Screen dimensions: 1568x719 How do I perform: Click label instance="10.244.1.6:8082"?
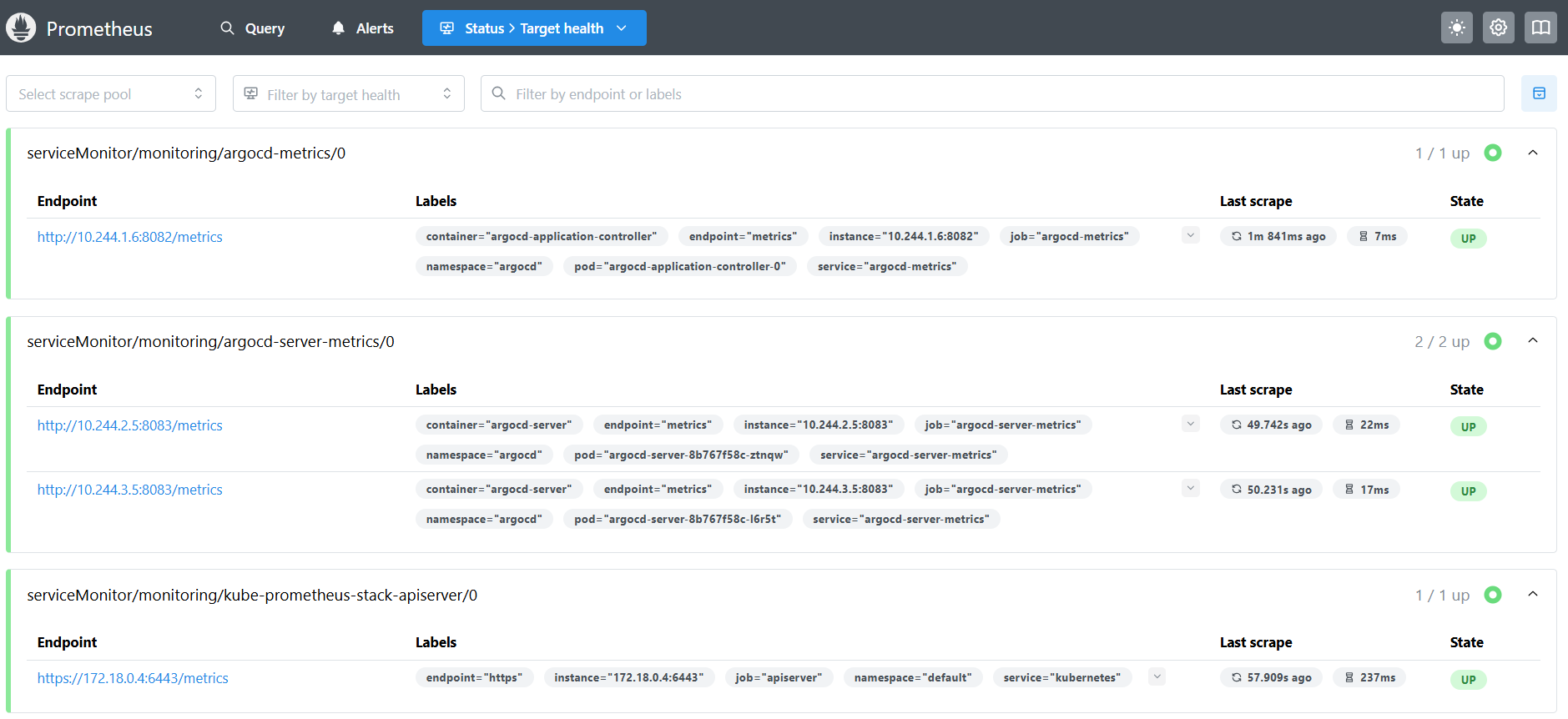(x=904, y=236)
